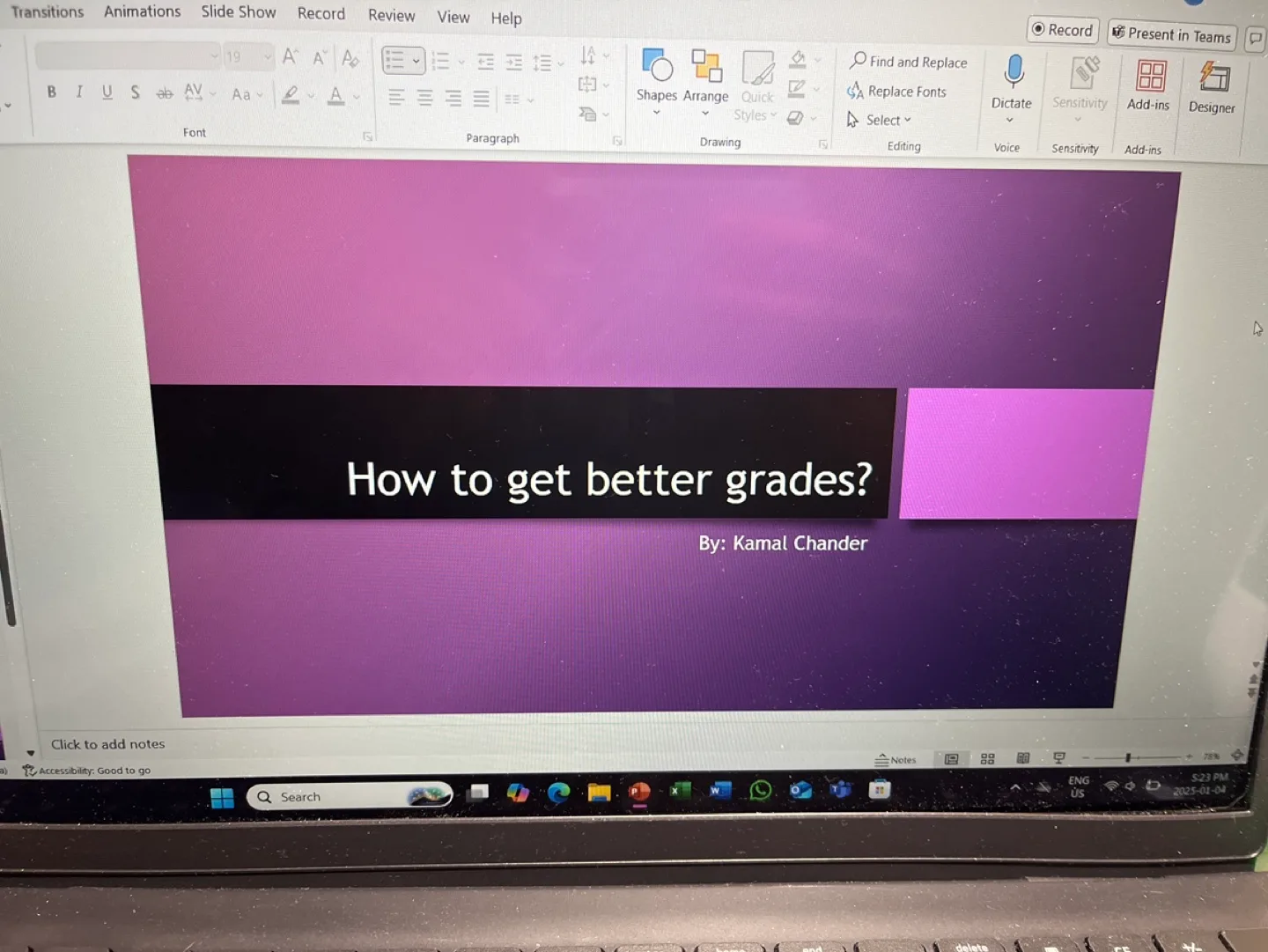
Task: Toggle Strikethrough formatting
Action: [x=164, y=93]
